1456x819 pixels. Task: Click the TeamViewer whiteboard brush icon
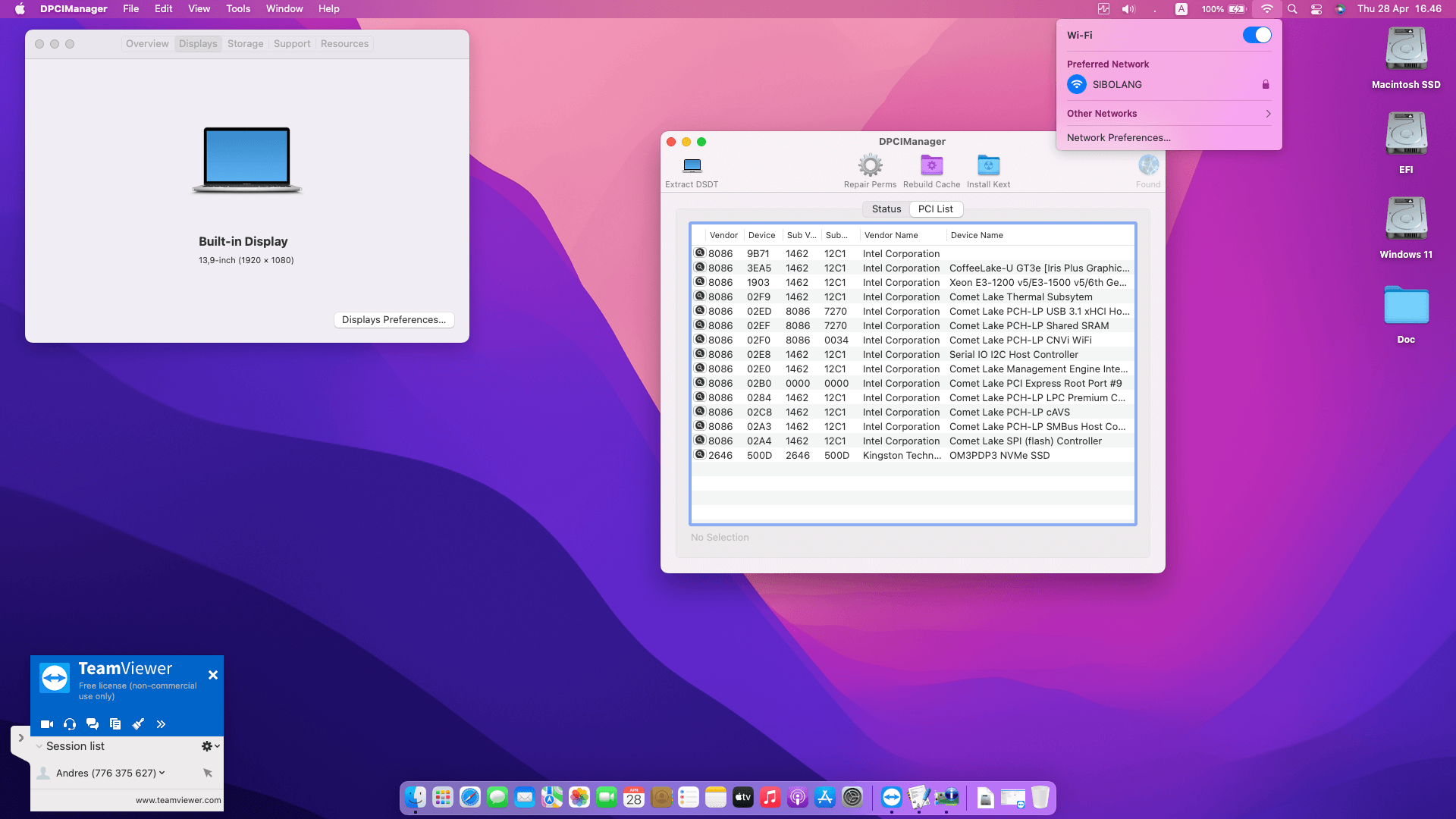click(138, 724)
